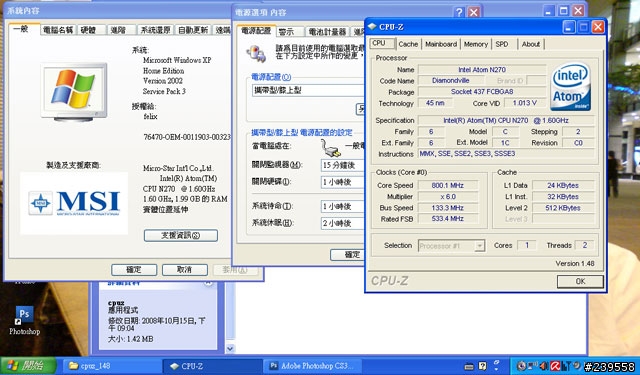Click Level 2 value 512 KBytes
This screenshot has width=640, height=375.
tap(563, 208)
